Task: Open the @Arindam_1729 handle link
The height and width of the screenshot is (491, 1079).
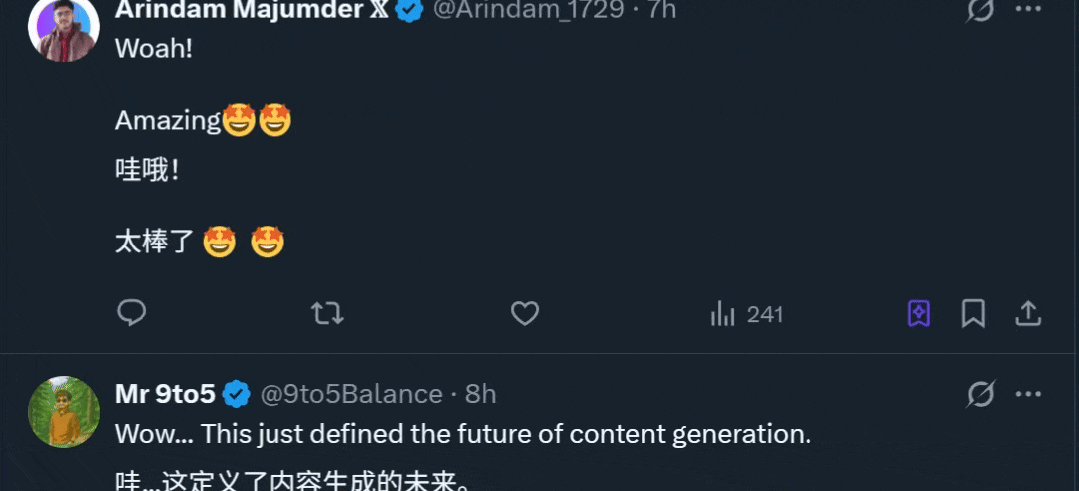Action: (528, 9)
